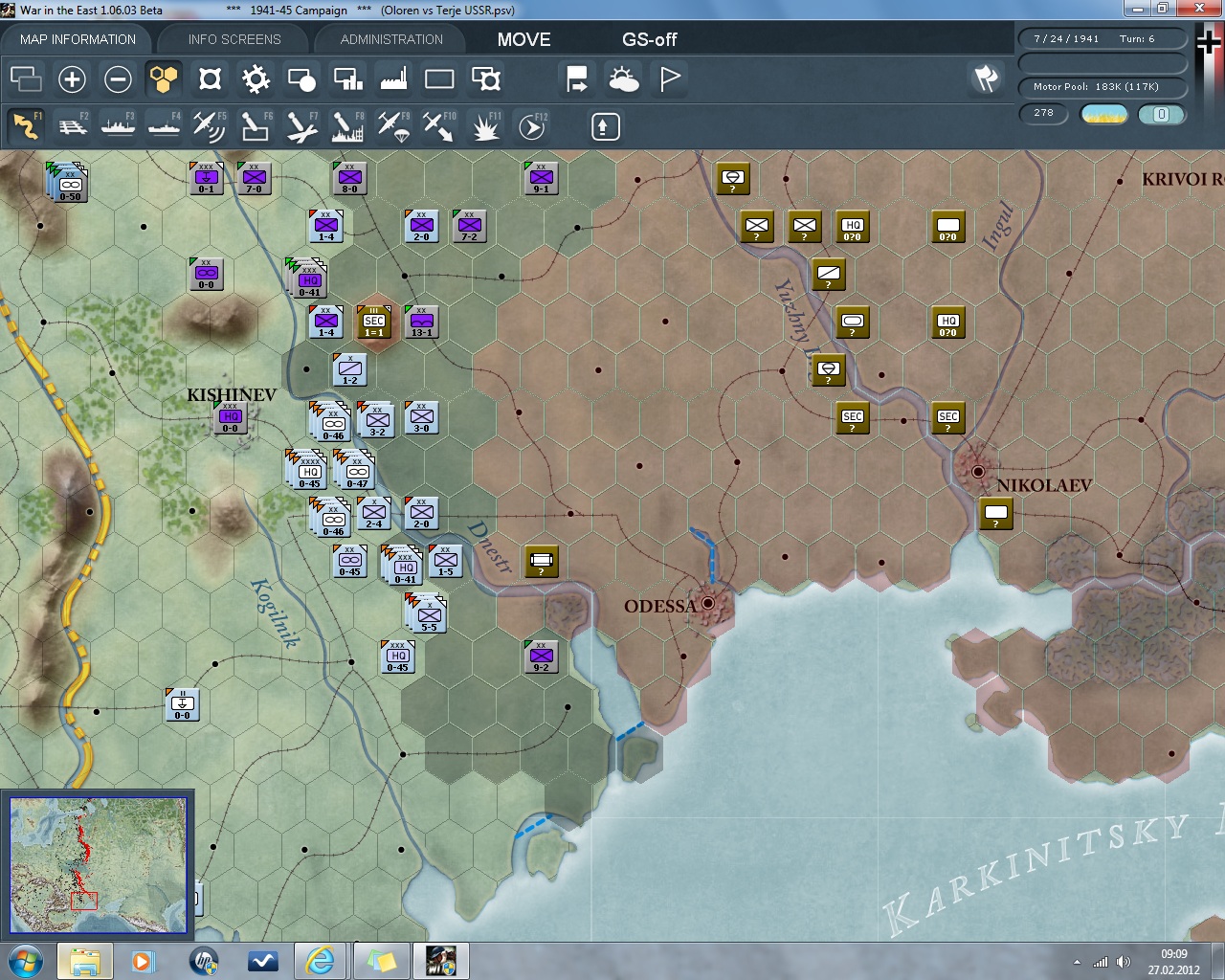Select the F3 naval transport mode

pos(118,126)
